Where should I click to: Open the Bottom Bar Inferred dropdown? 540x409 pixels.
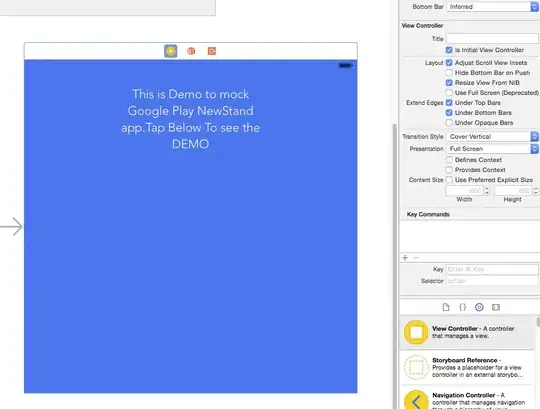[492, 7]
